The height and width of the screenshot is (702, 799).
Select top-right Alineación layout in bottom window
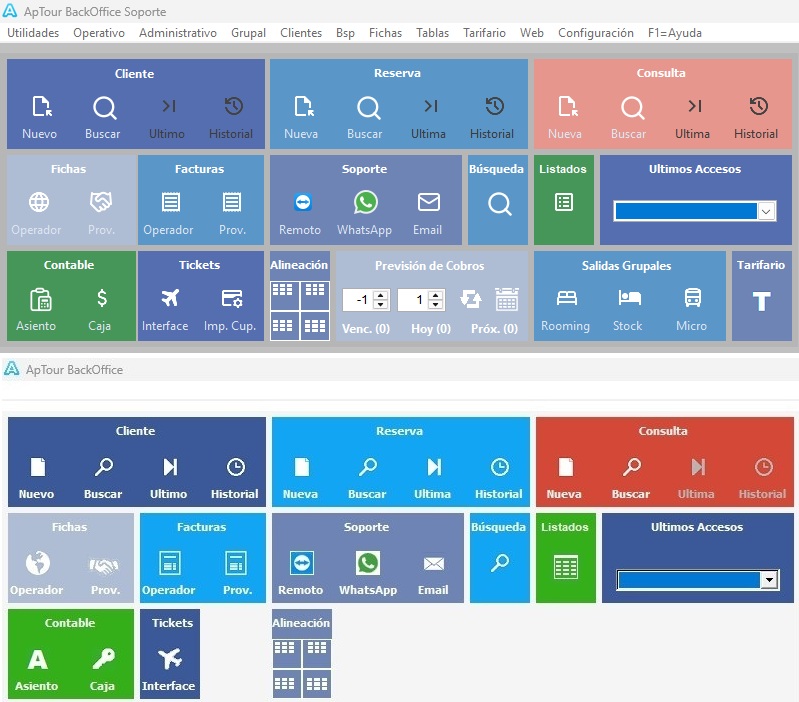(x=317, y=653)
